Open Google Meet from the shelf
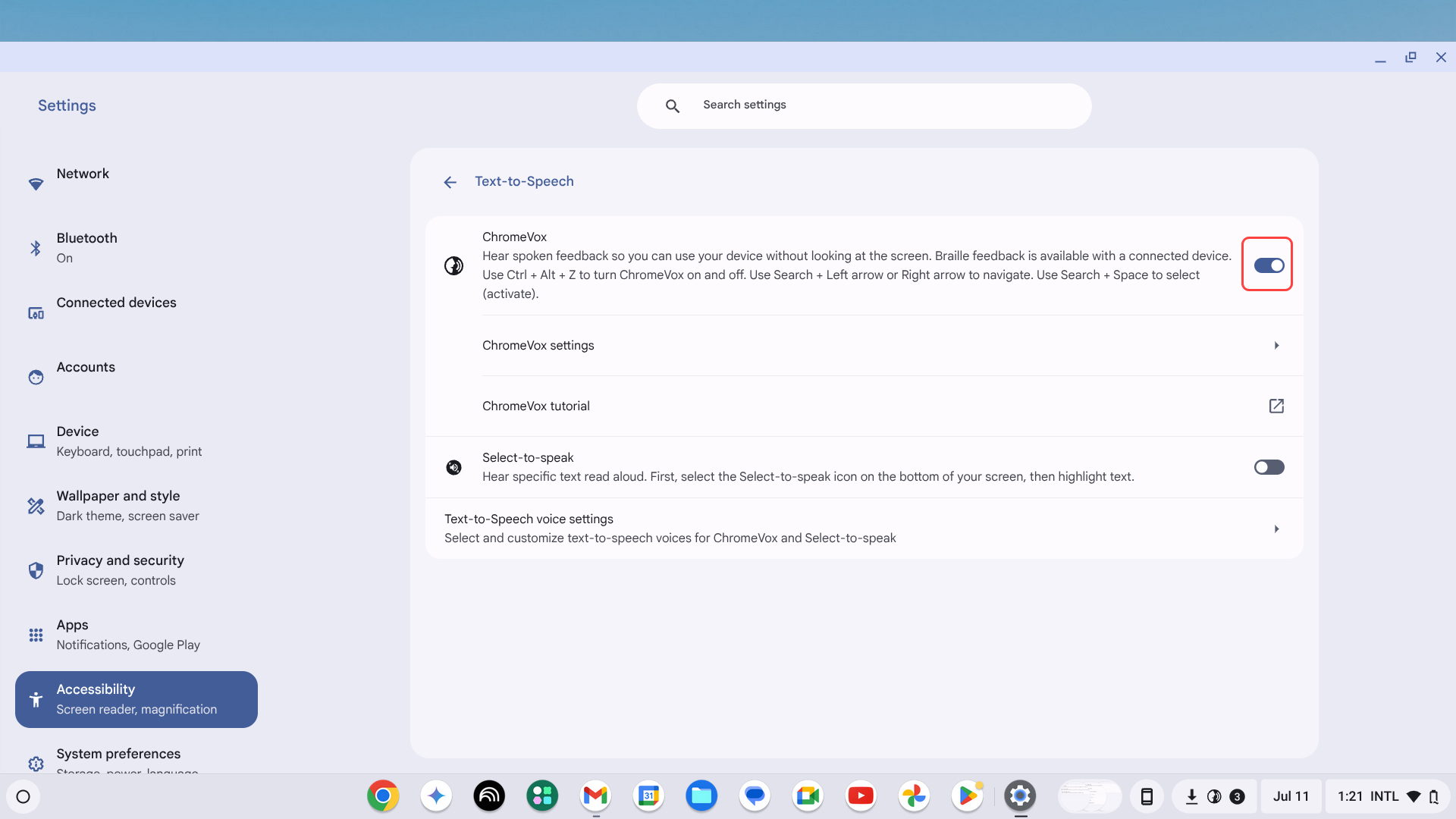Screen dimensions: 1456x819 click(808, 796)
